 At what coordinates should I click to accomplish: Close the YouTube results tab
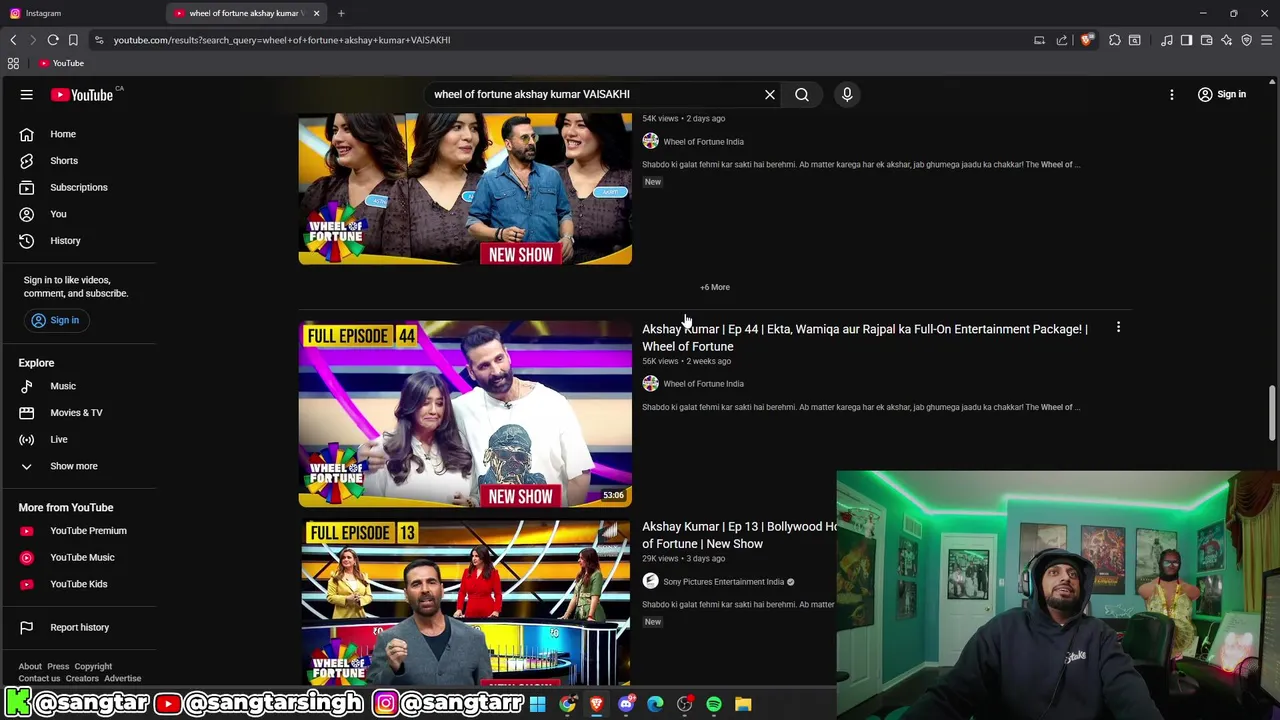pyautogui.click(x=316, y=13)
